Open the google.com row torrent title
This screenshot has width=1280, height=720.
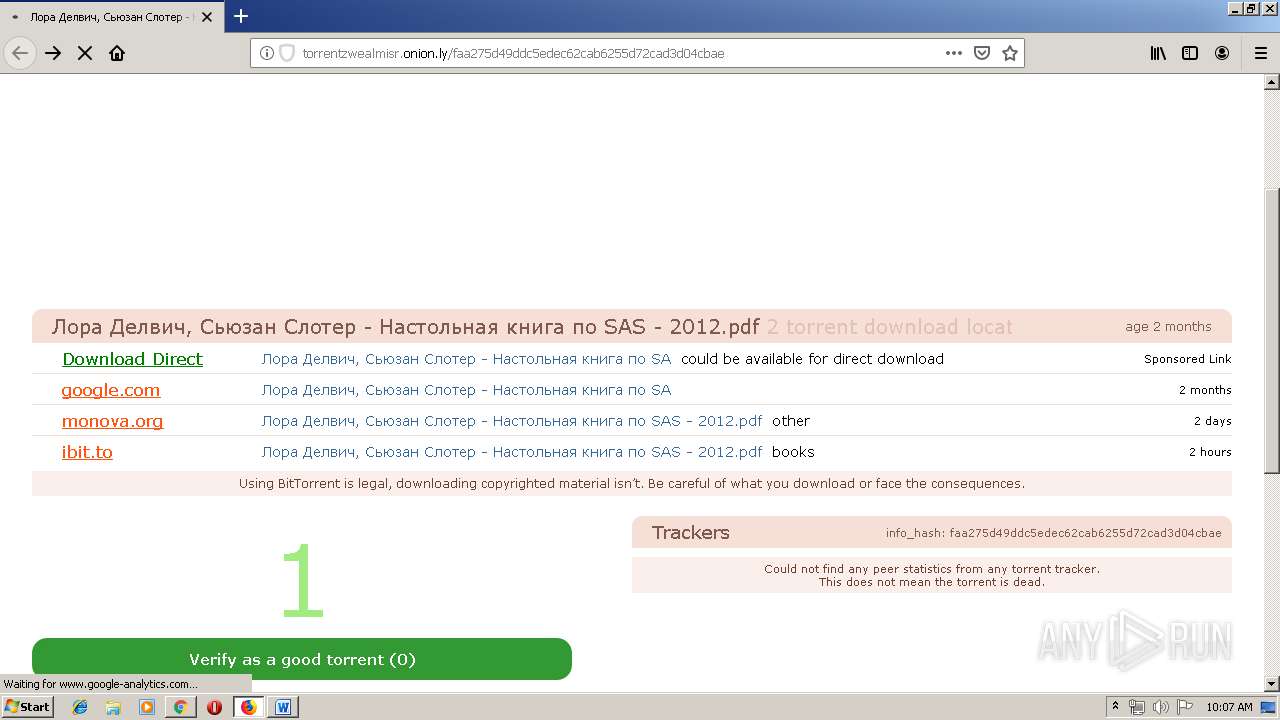coord(466,390)
